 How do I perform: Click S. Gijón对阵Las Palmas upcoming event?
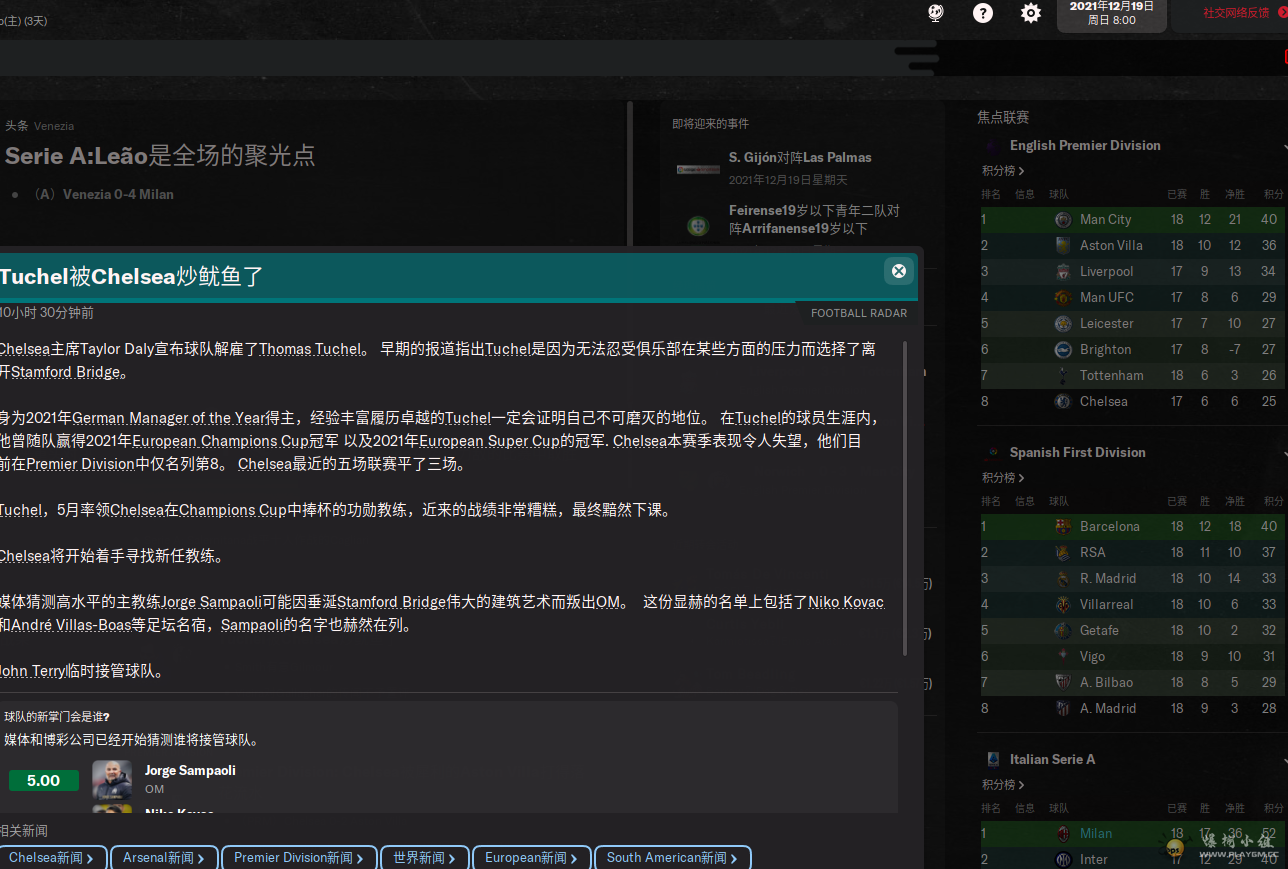click(x=800, y=157)
